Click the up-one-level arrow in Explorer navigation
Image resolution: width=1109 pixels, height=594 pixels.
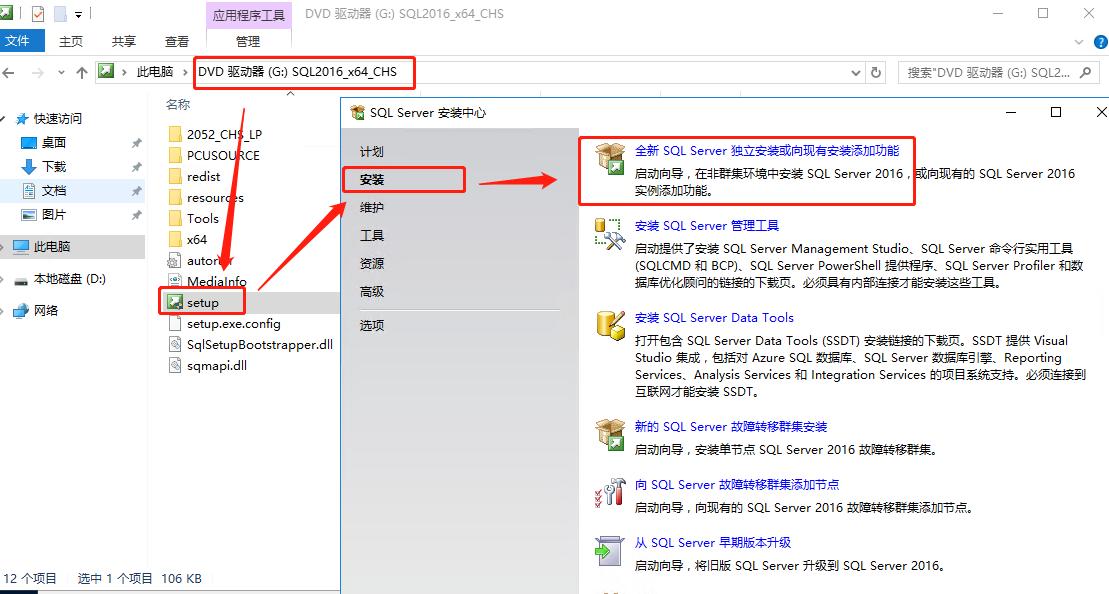82,72
